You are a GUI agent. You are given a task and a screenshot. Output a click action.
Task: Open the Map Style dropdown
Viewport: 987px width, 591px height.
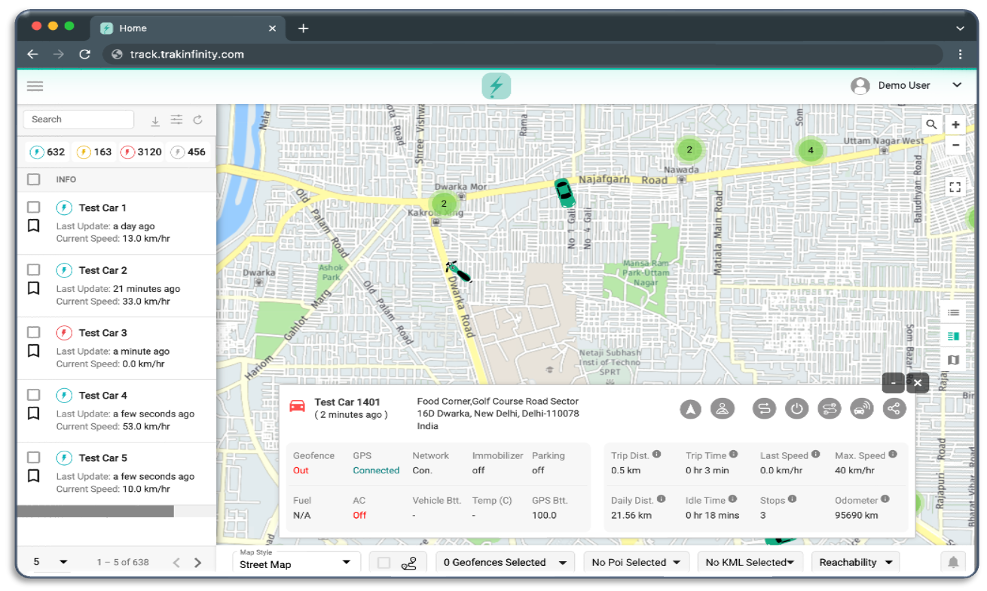coord(297,563)
